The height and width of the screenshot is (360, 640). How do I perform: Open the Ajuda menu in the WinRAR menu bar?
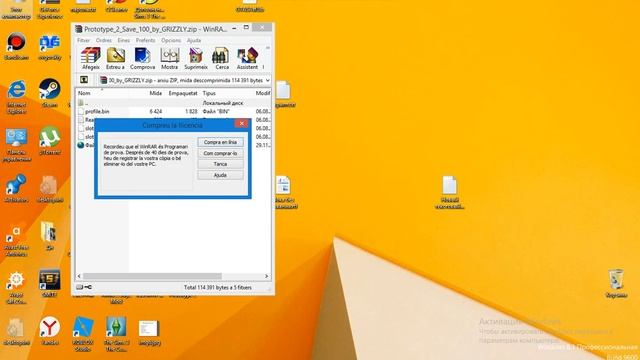194,40
